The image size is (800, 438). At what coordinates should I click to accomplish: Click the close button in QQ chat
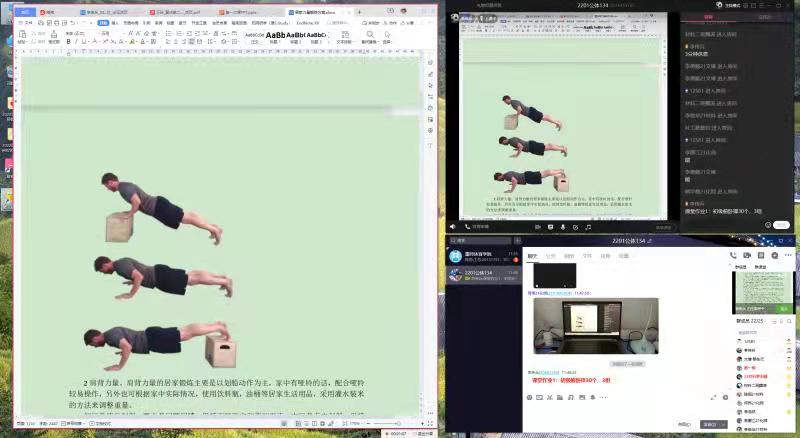tap(685, 424)
